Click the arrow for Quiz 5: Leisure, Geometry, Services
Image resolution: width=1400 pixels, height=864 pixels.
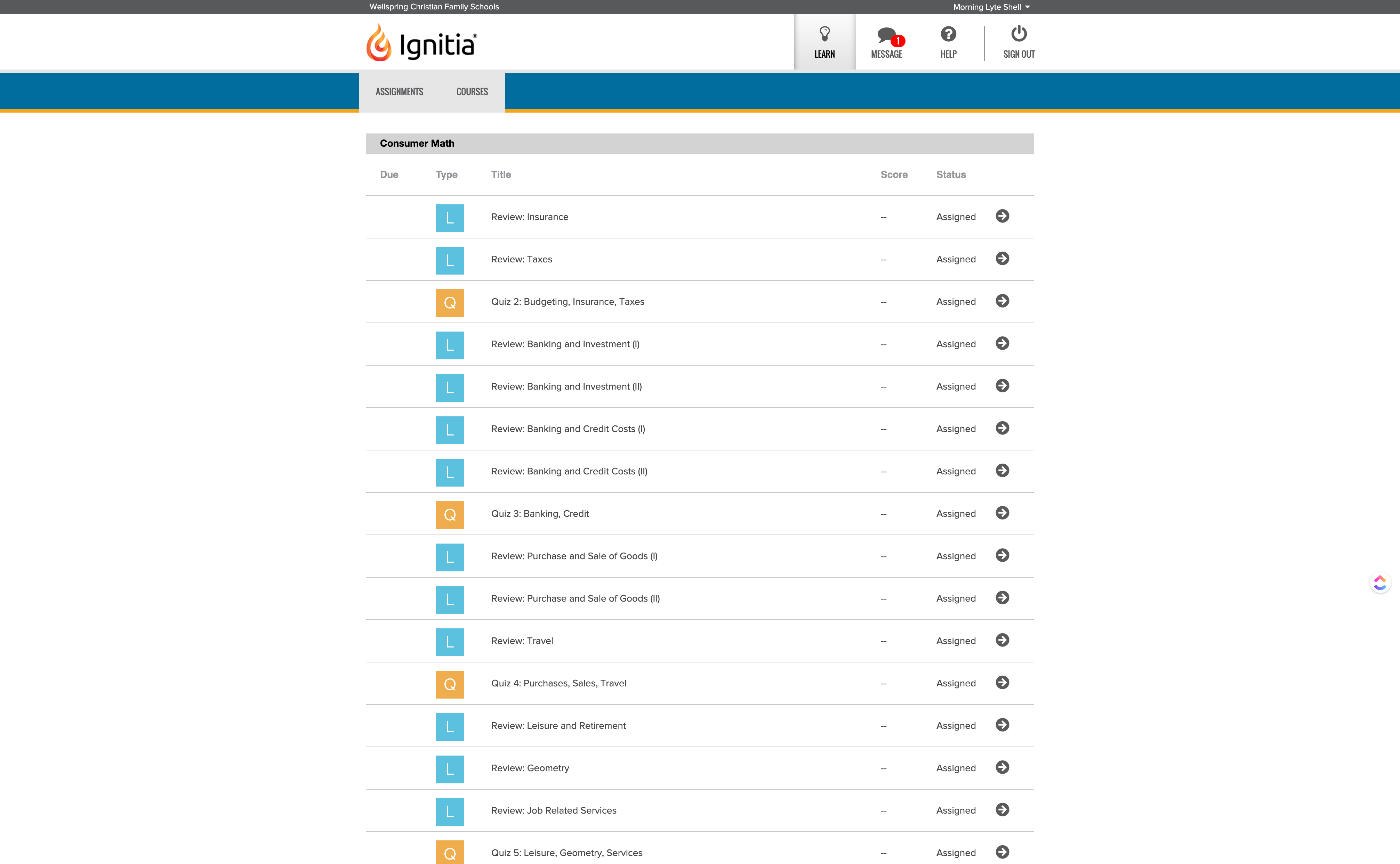point(1002,852)
